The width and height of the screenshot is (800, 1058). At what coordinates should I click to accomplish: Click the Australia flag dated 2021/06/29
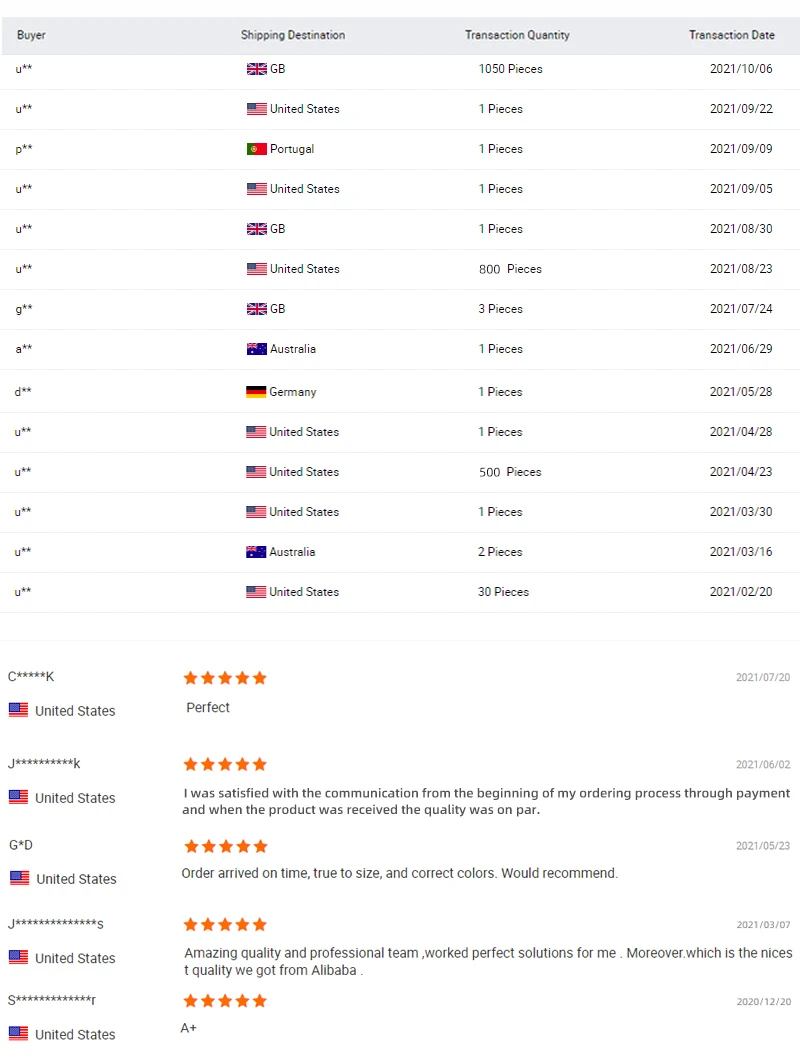[256, 349]
